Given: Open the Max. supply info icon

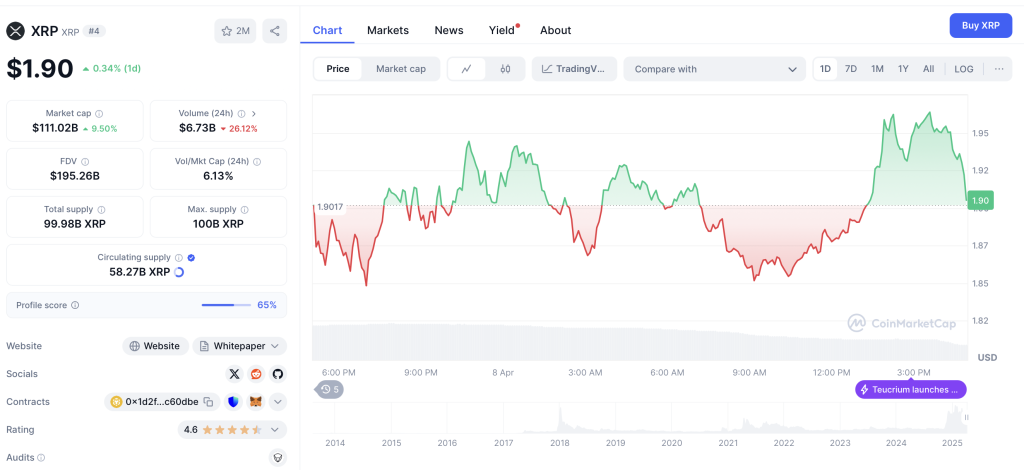Looking at the screenshot, I should click(x=245, y=210).
